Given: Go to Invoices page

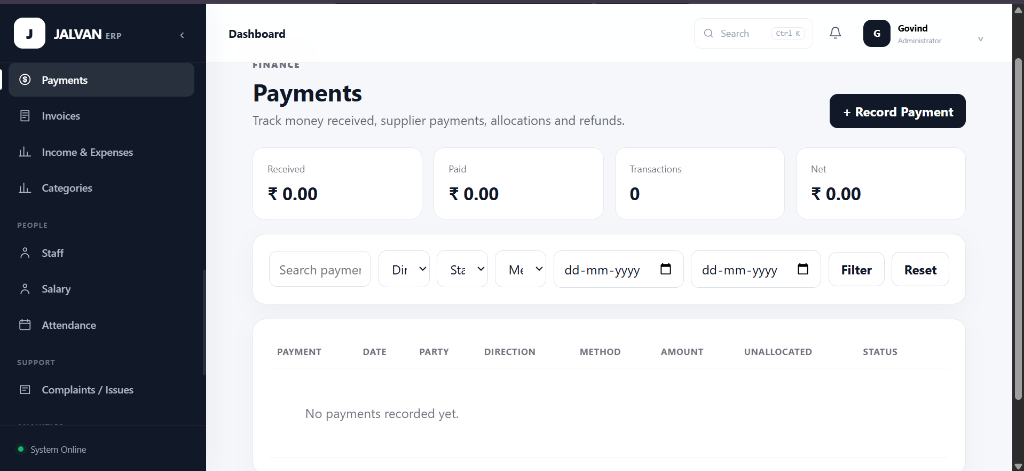Looking at the screenshot, I should (x=101, y=116).
